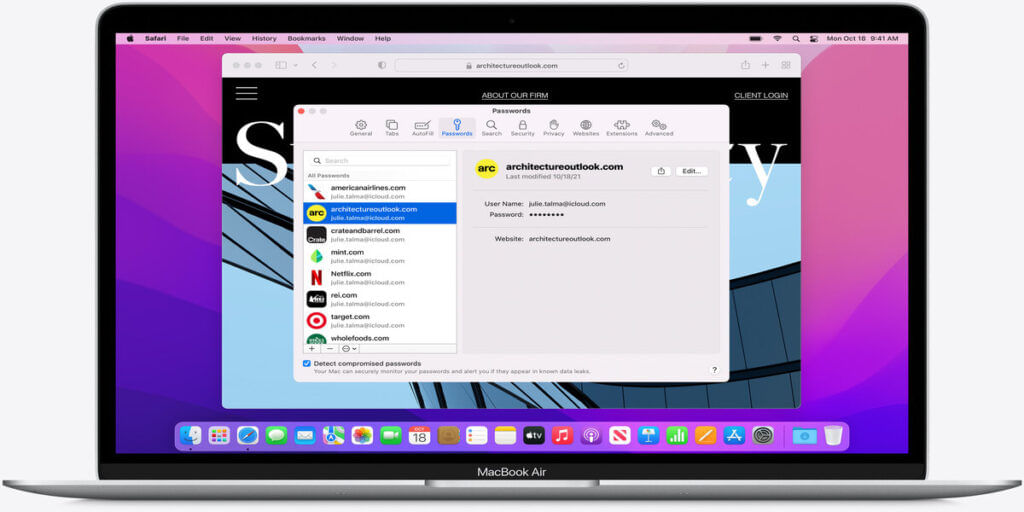Image resolution: width=1024 pixels, height=512 pixels.
Task: Open the AutoFill preferences pane
Action: [423, 128]
